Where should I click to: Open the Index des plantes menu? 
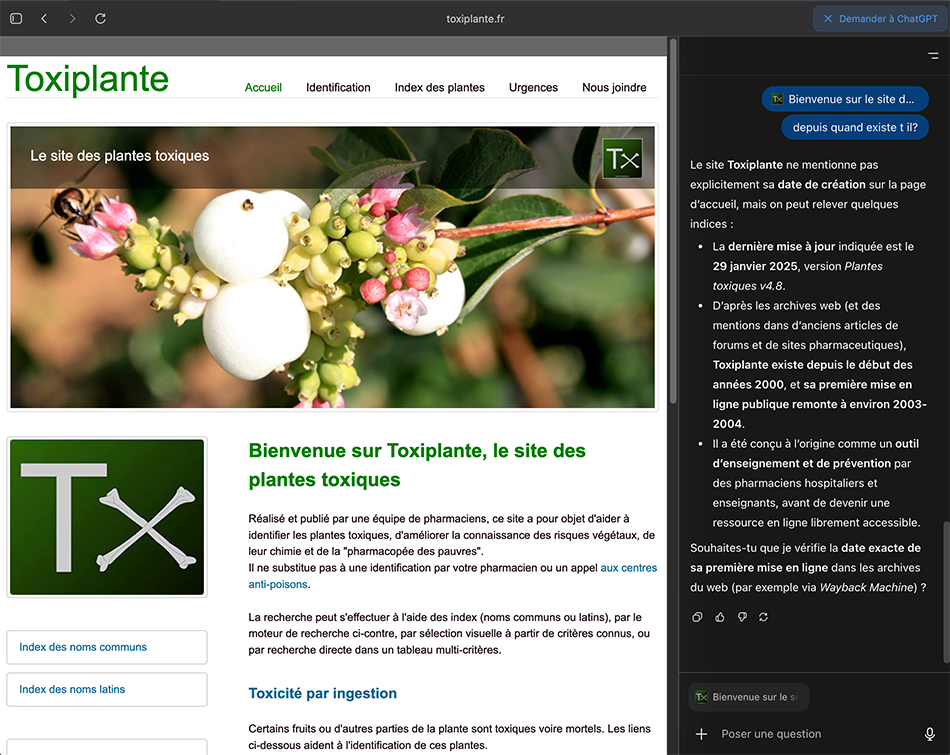(439, 88)
